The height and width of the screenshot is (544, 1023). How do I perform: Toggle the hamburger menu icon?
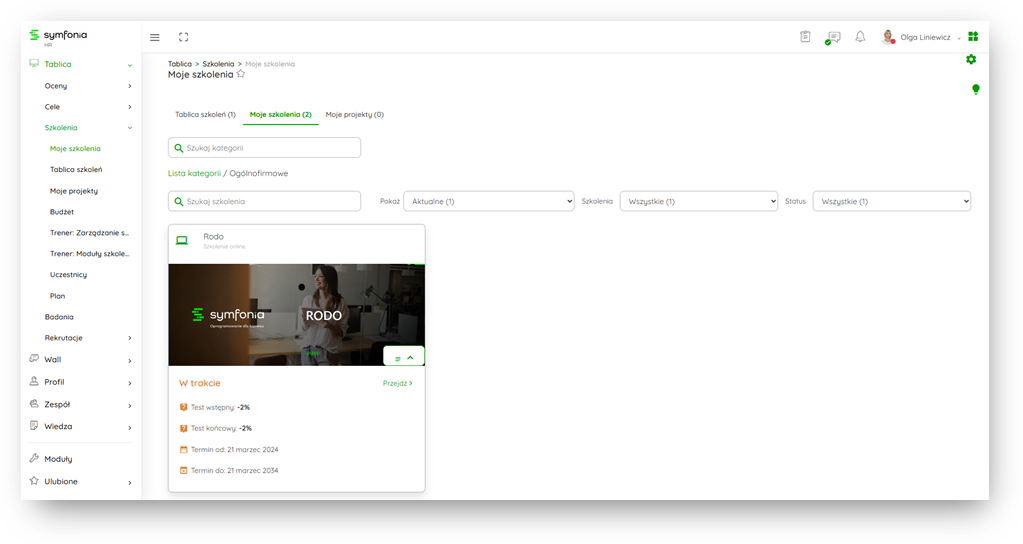155,37
